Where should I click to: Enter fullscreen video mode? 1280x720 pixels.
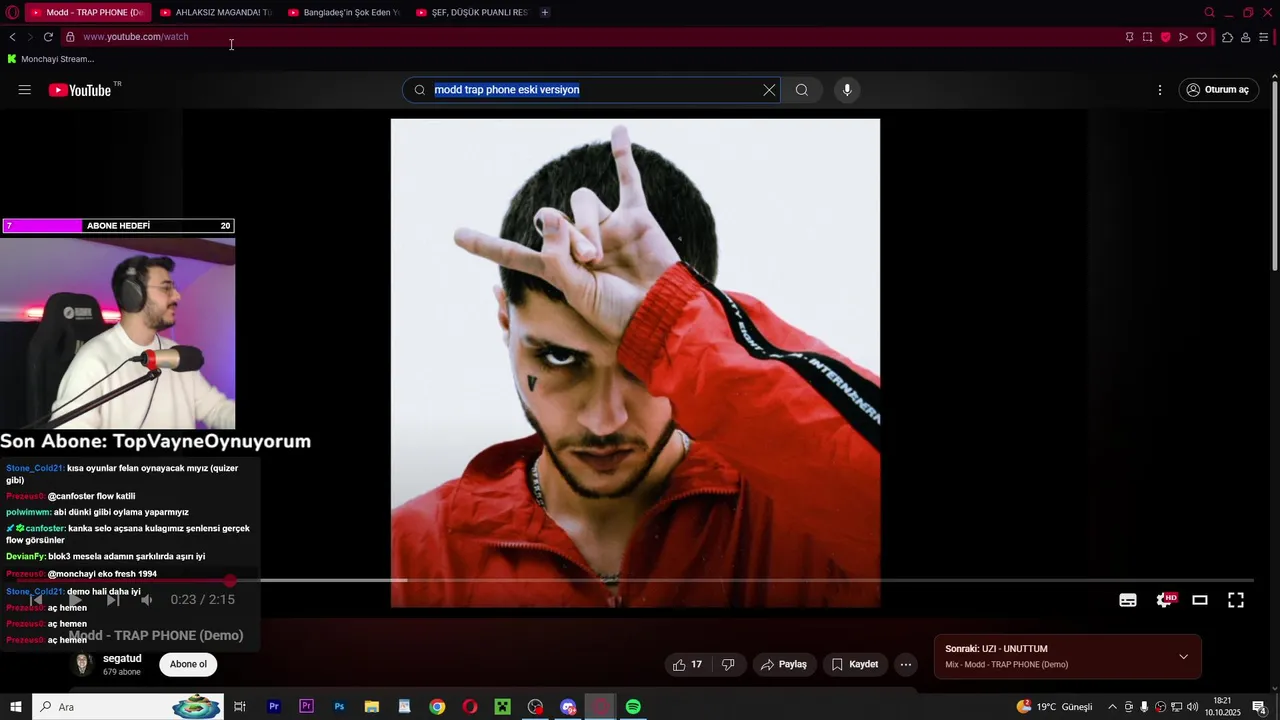1236,600
